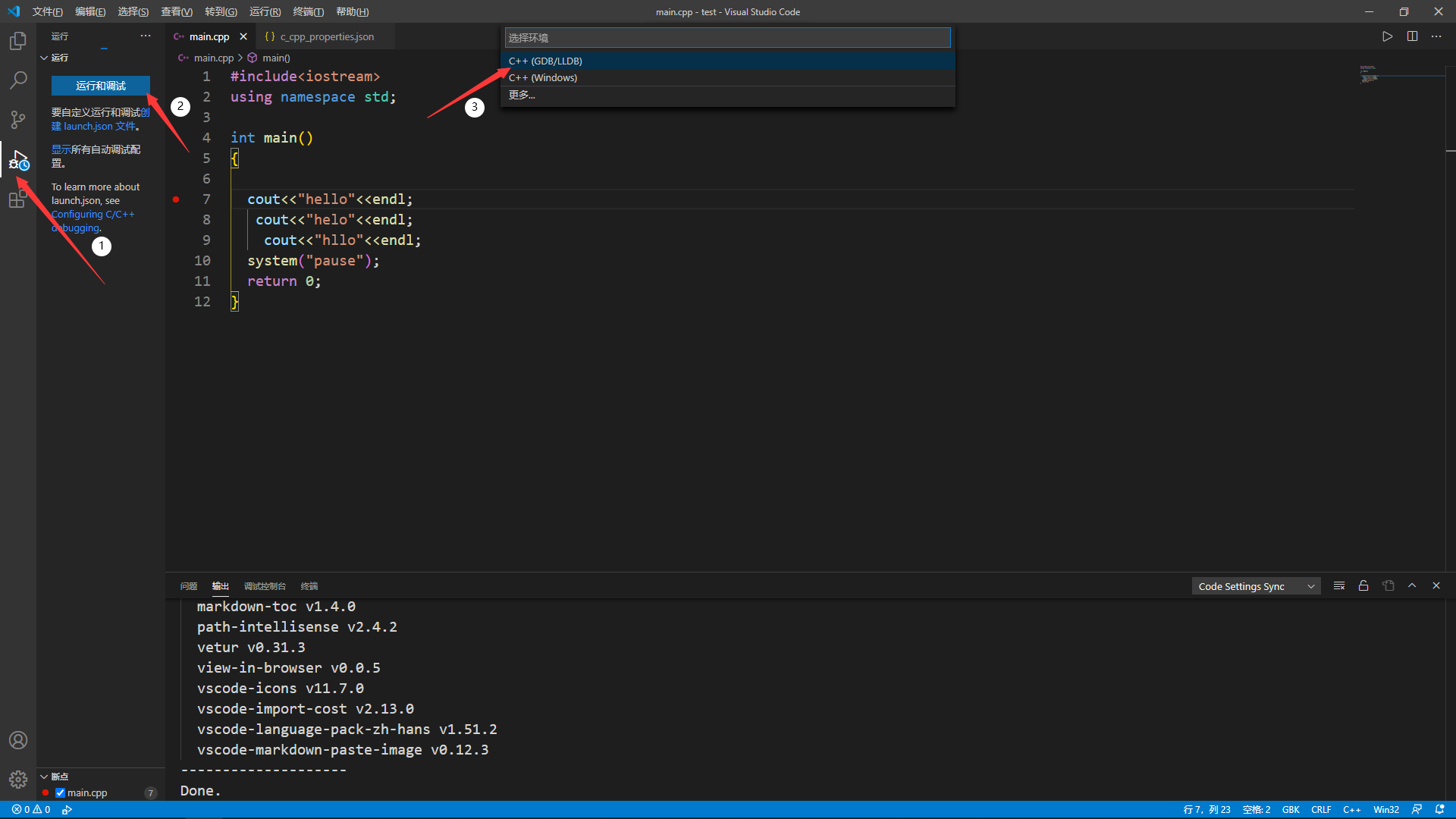Switch to the 问题 panel tab
This screenshot has height=819, width=1456.
tap(188, 586)
